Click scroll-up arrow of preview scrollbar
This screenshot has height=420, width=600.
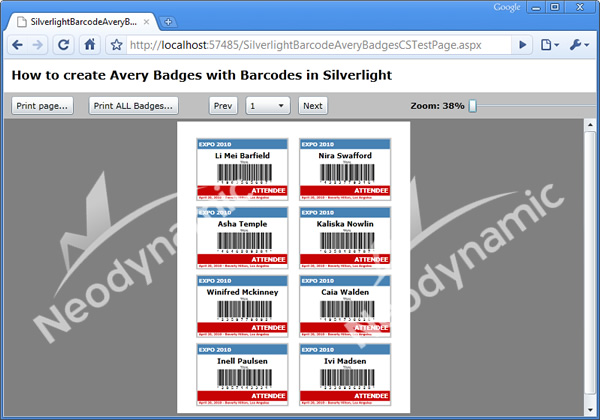click(x=590, y=125)
